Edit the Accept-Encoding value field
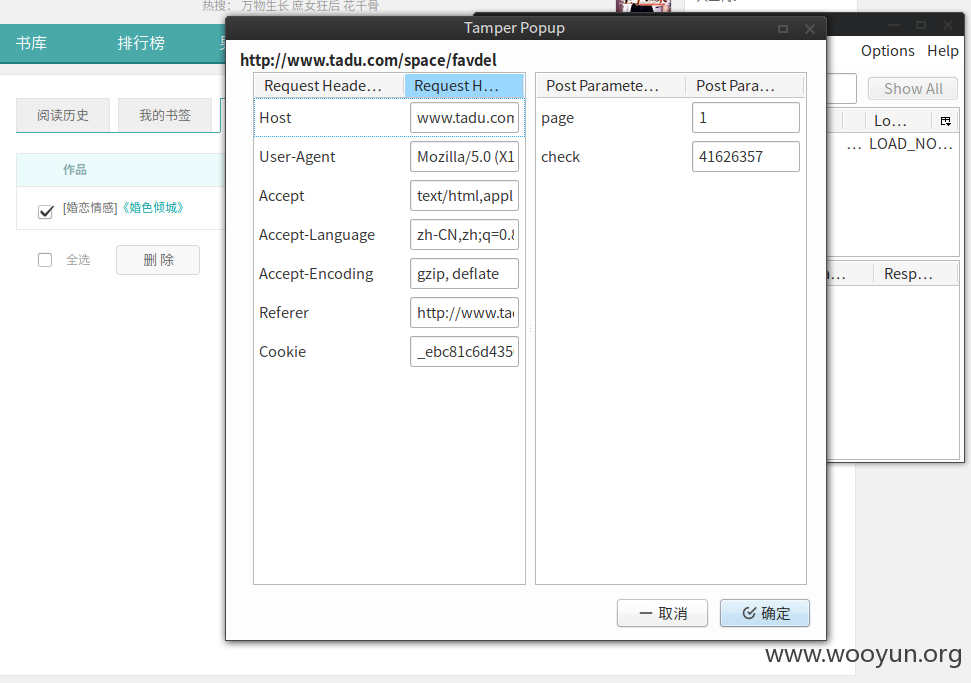The width and height of the screenshot is (971, 683). tap(464, 274)
